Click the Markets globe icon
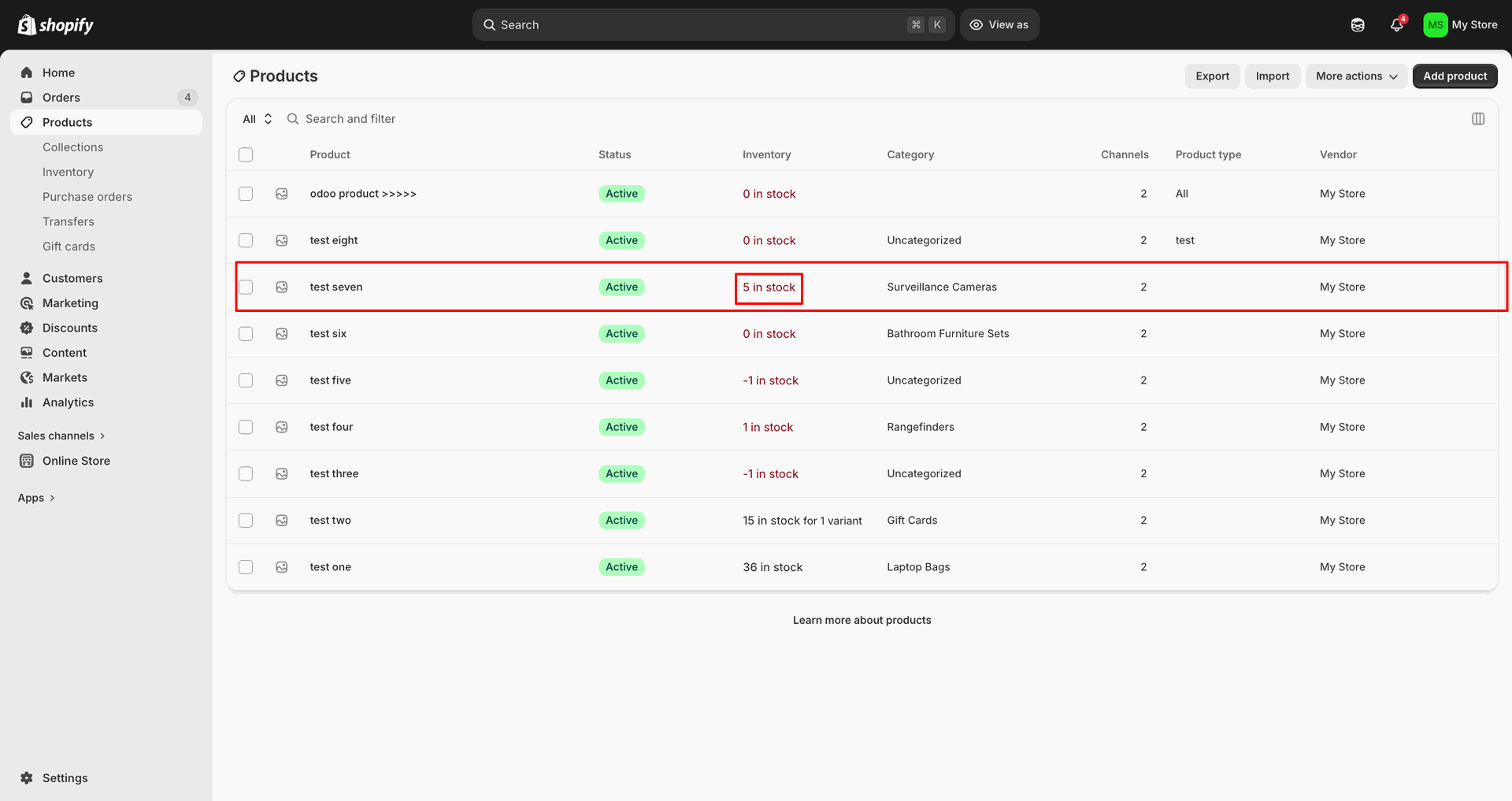 click(27, 377)
